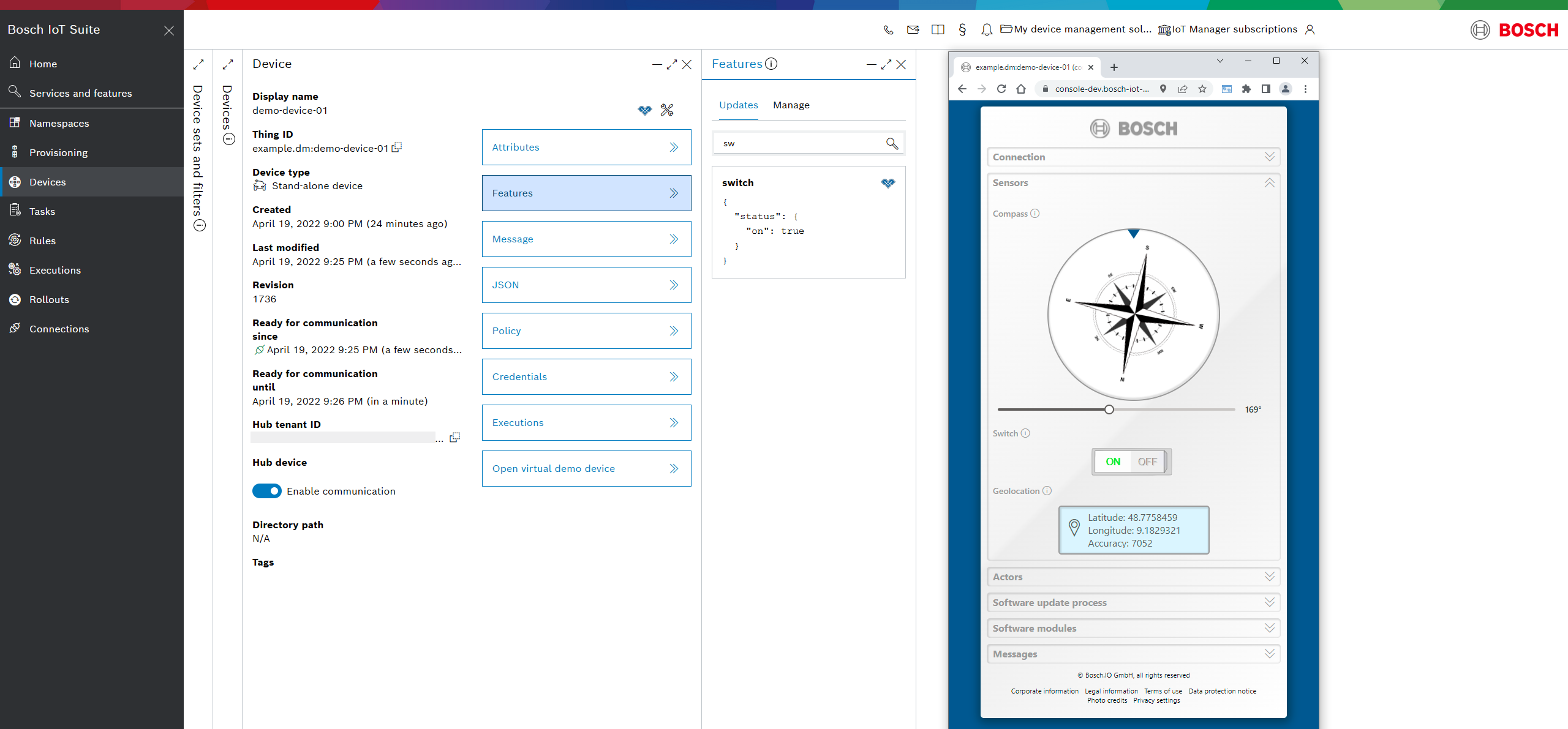Click the Switch info icon

1025,433
